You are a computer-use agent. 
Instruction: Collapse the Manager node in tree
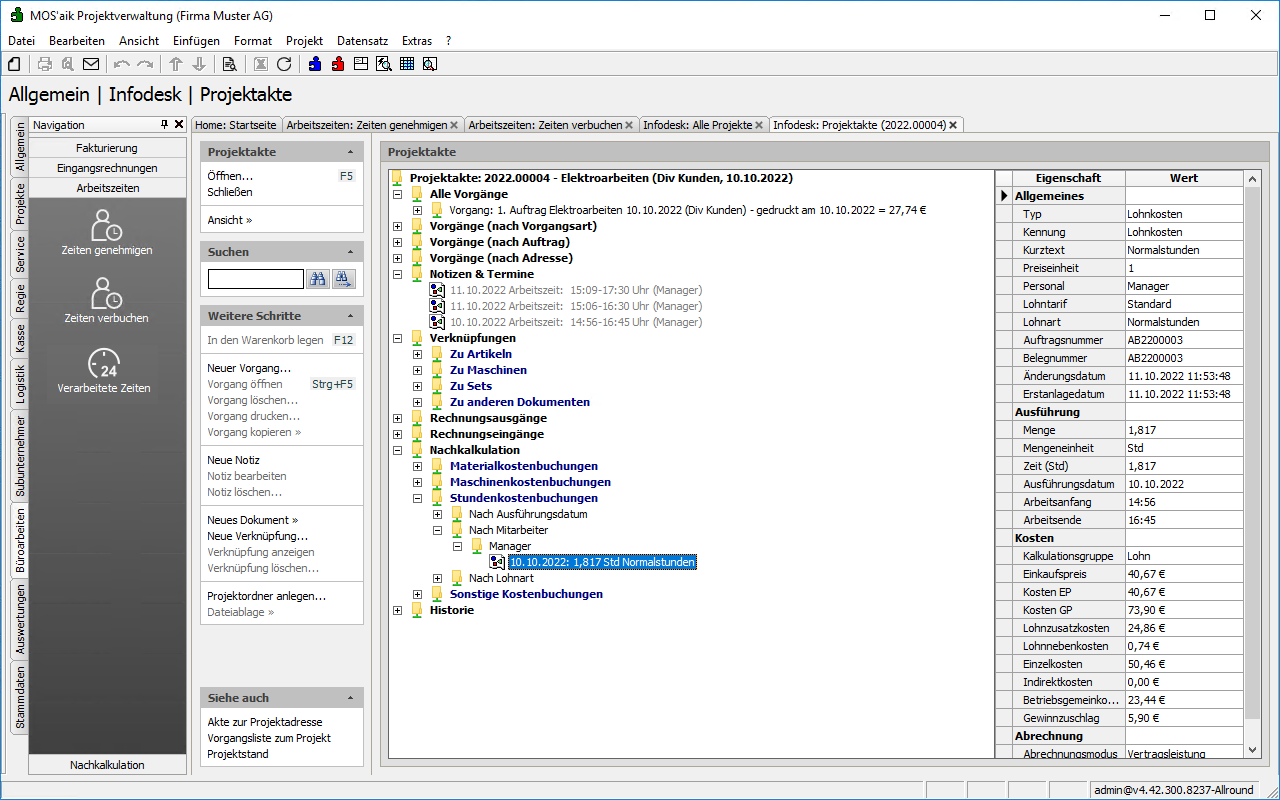coord(457,546)
